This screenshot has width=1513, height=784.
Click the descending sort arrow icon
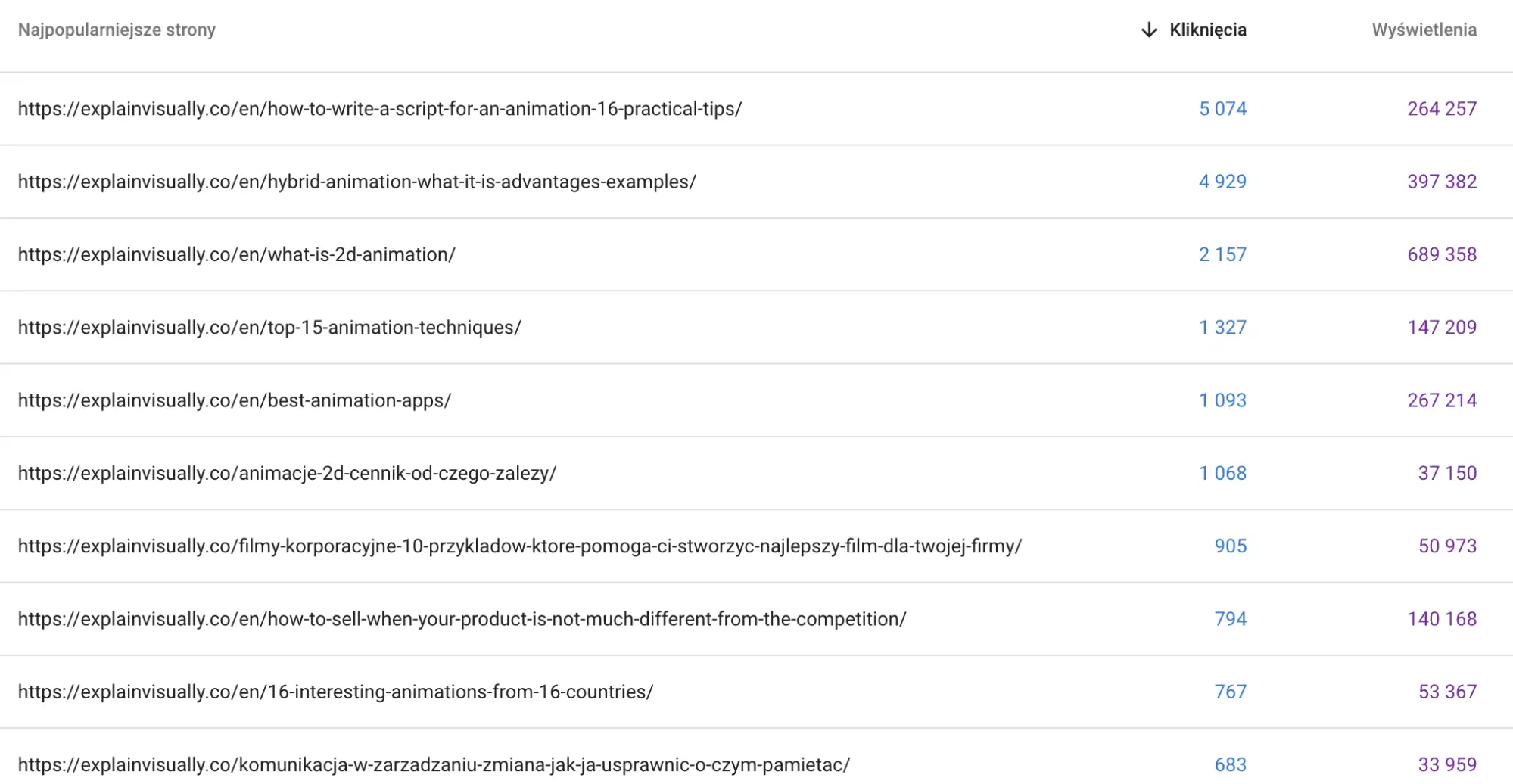[1148, 30]
